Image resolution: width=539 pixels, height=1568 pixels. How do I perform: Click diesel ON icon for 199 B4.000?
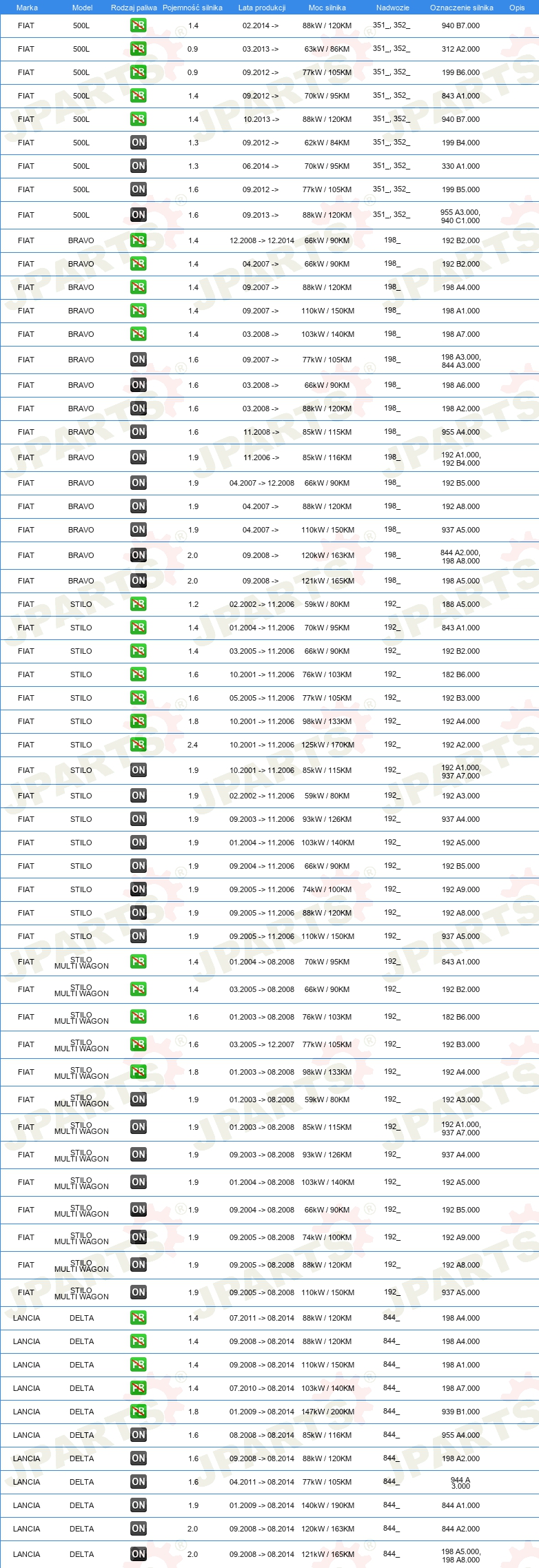(x=139, y=143)
